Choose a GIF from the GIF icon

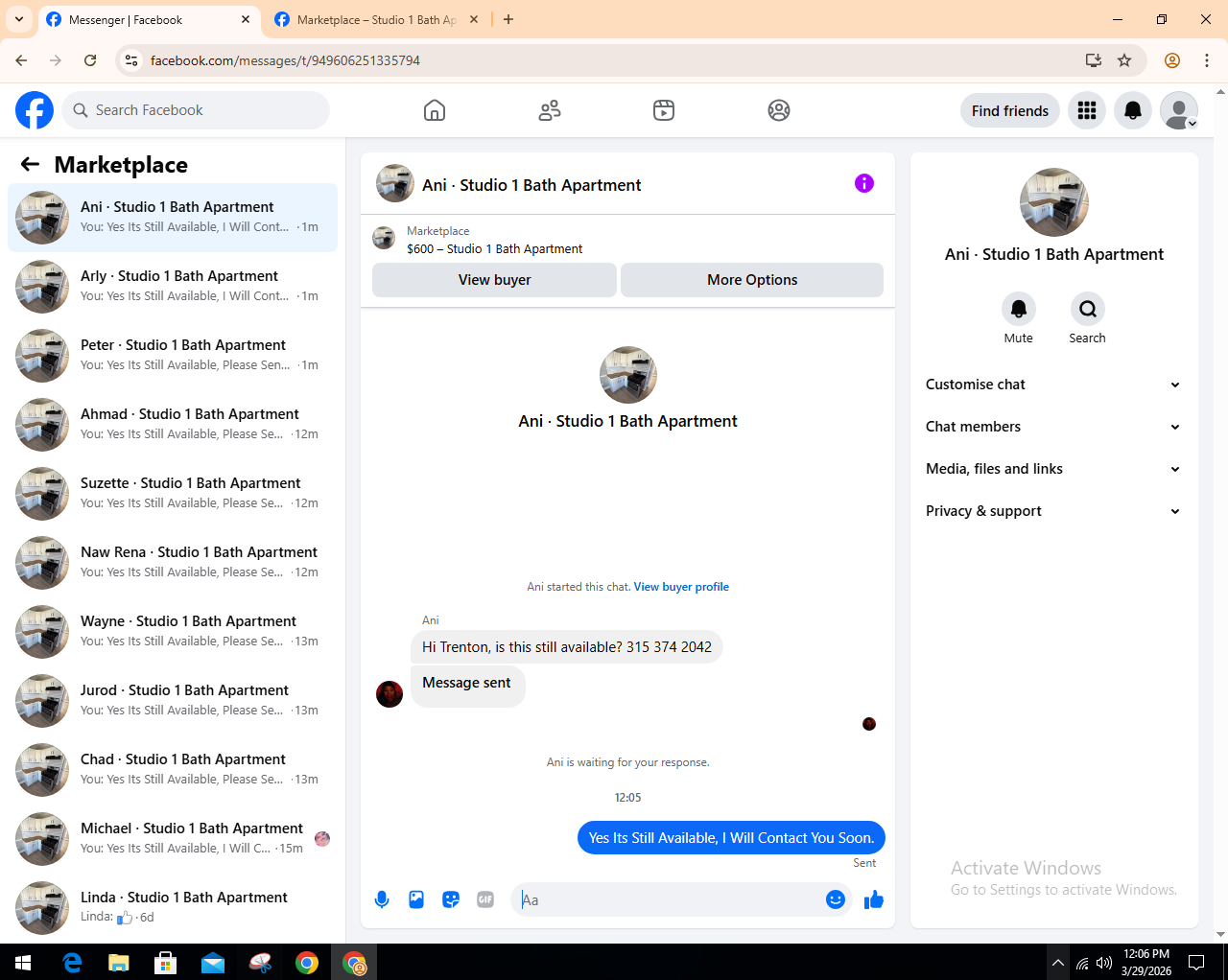tap(485, 899)
